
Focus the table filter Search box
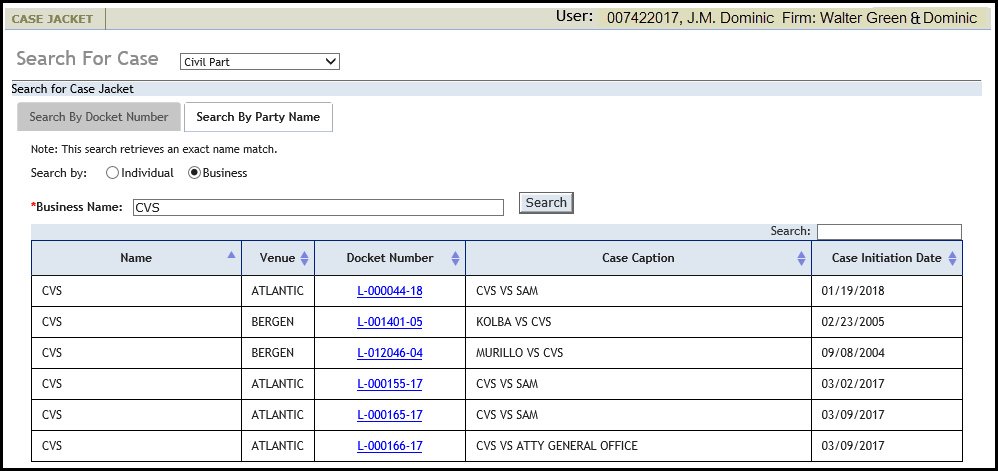[x=888, y=232]
